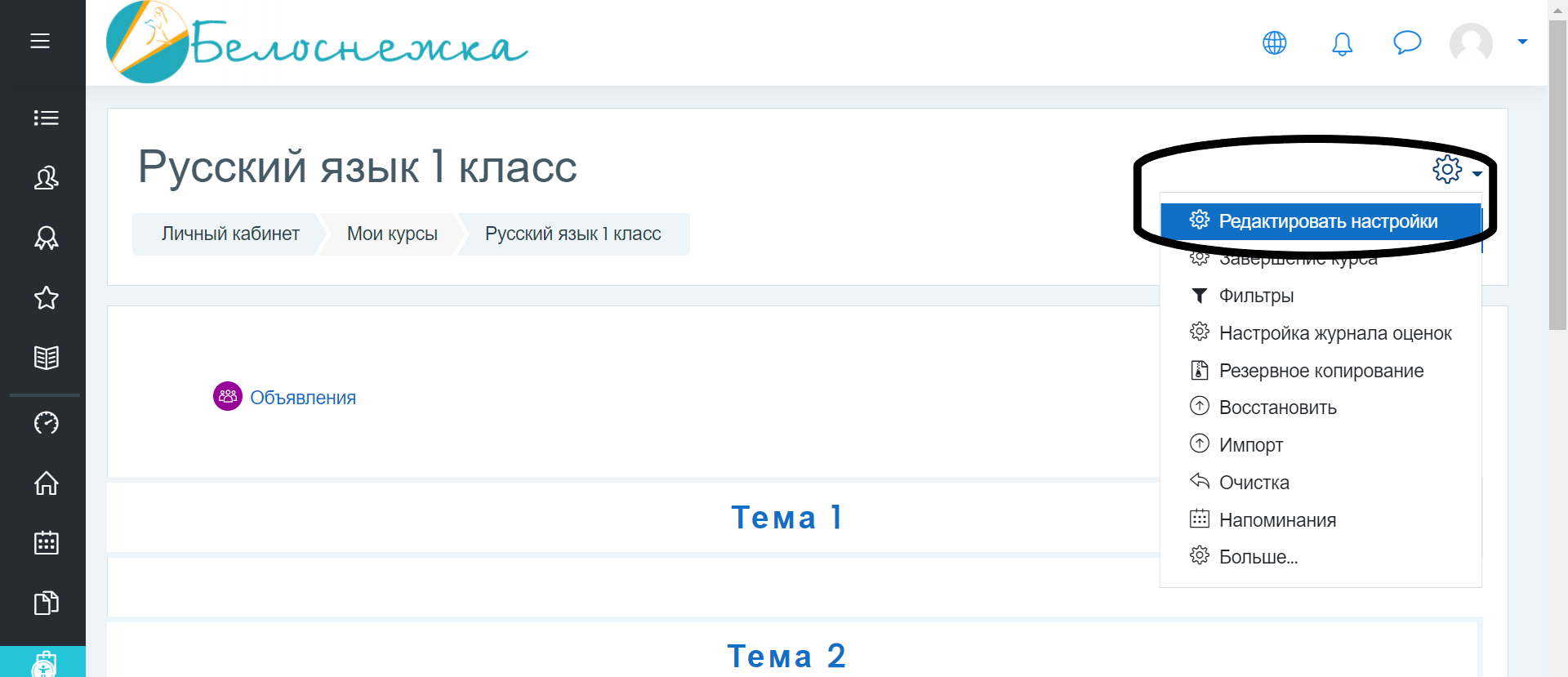Open the "Объявления" forum link

point(302,398)
